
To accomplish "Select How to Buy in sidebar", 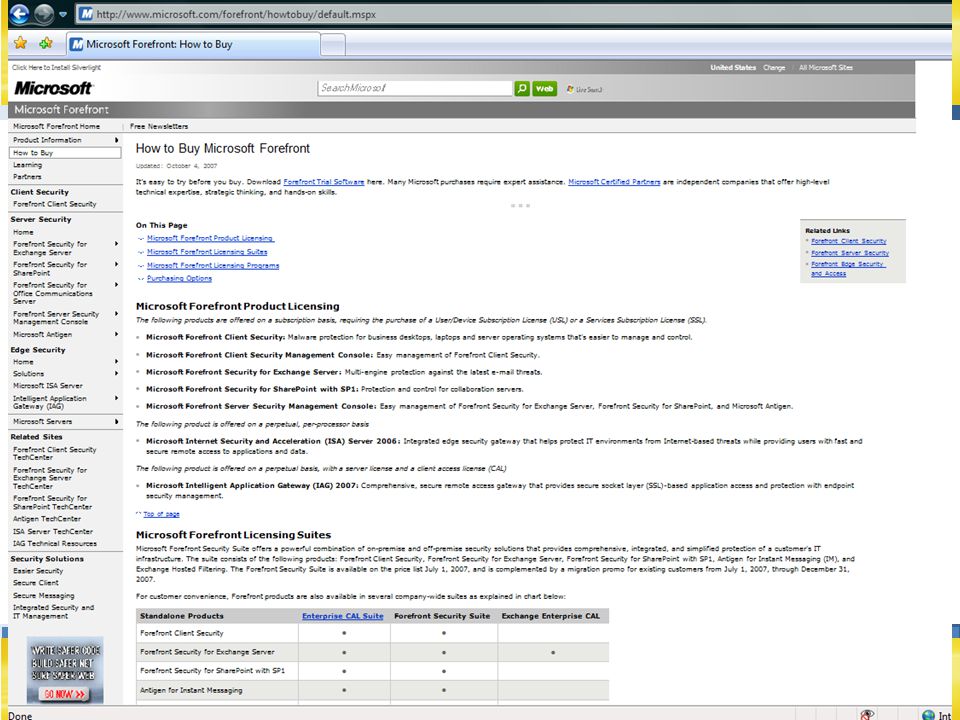I will click(x=65, y=152).
